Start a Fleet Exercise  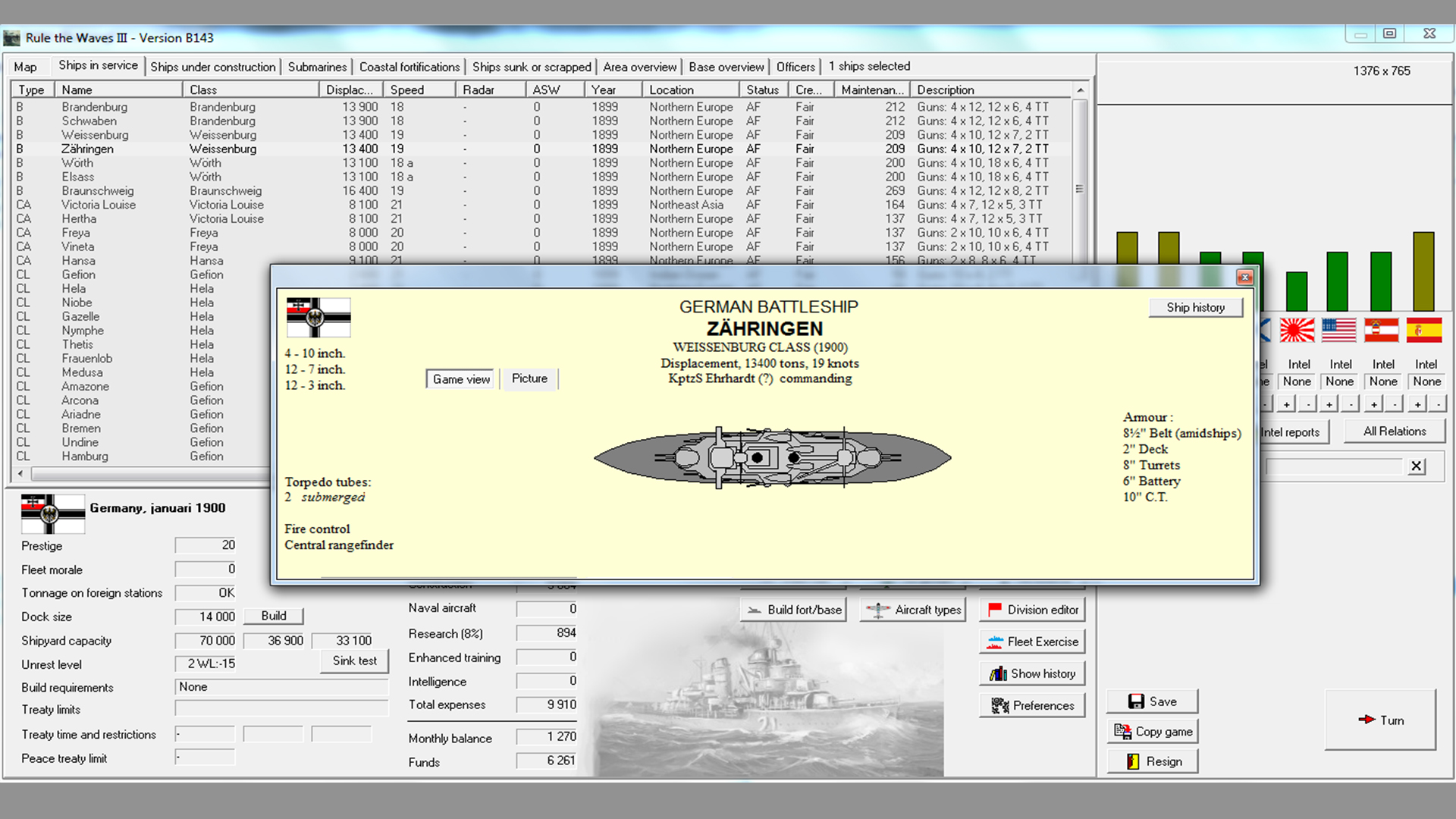pos(1032,642)
